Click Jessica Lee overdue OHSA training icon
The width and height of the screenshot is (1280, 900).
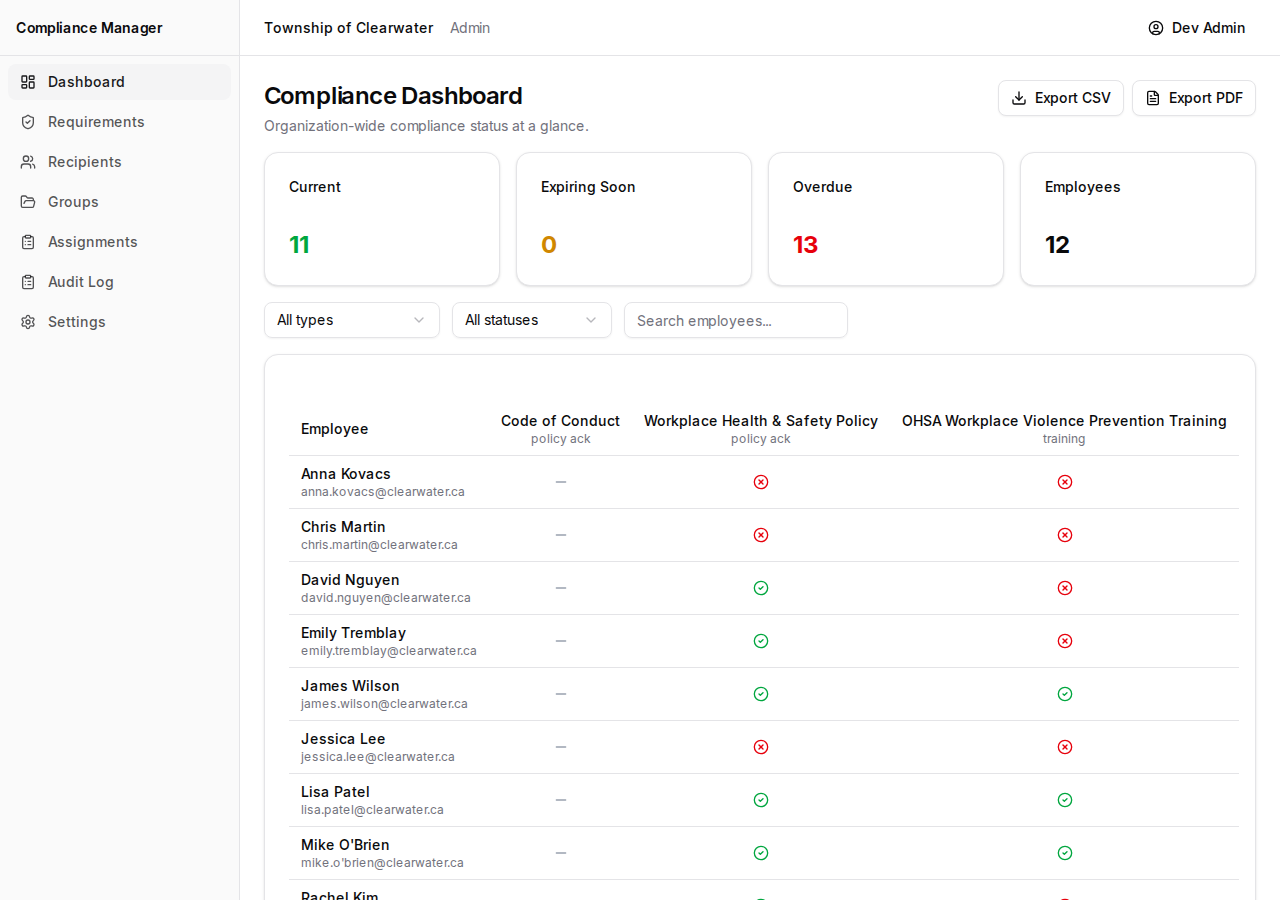(x=1065, y=747)
